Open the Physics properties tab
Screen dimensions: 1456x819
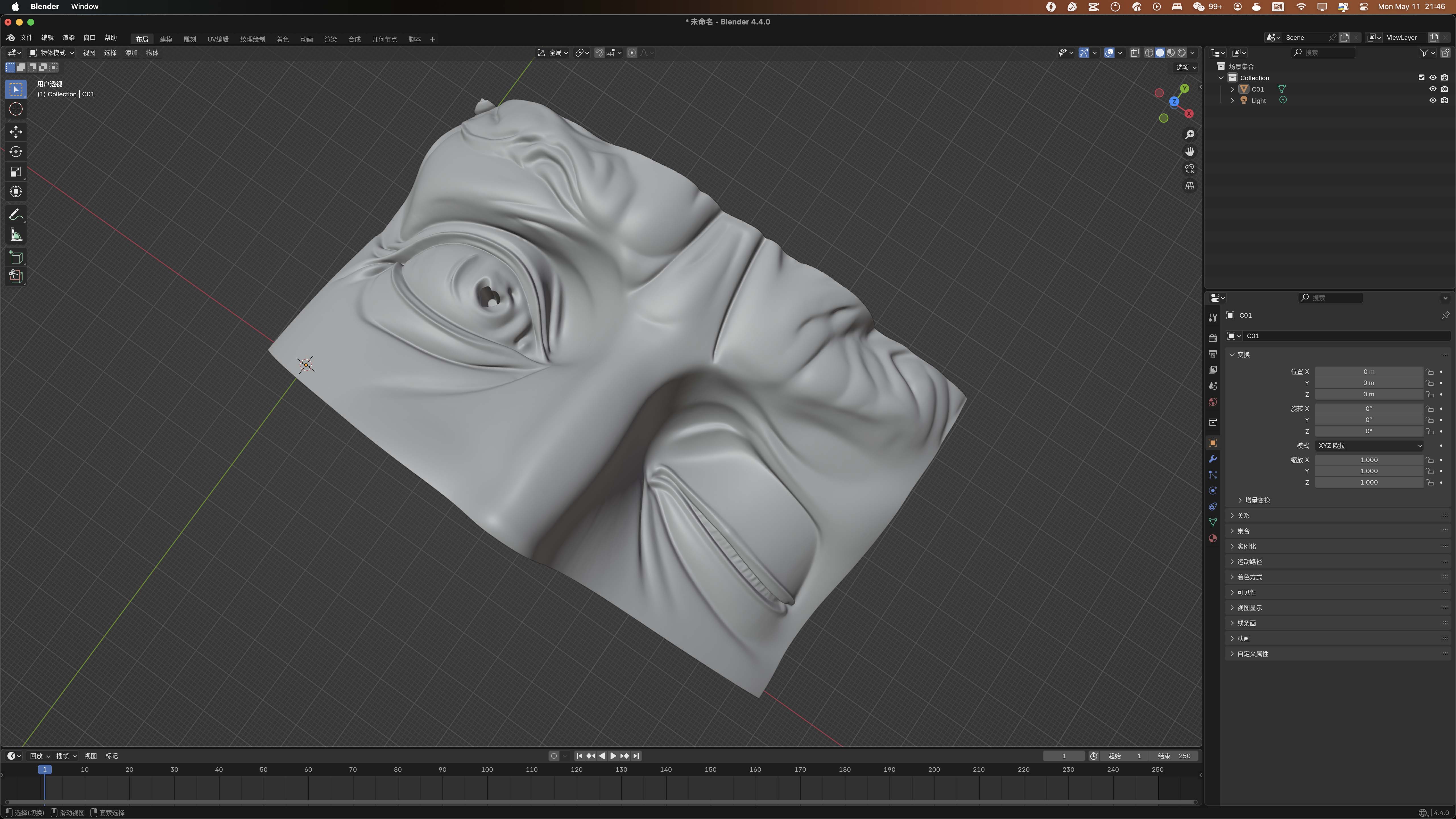(x=1212, y=491)
